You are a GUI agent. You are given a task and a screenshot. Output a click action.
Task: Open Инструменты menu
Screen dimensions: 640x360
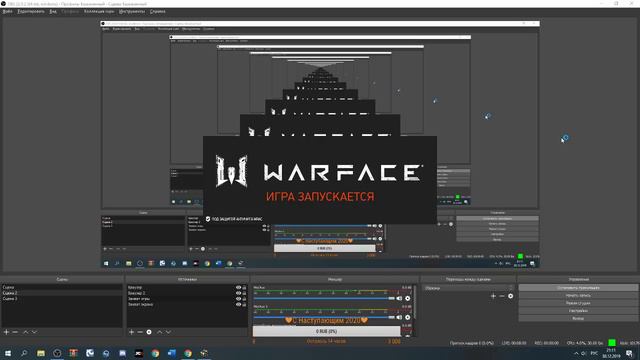point(132,11)
